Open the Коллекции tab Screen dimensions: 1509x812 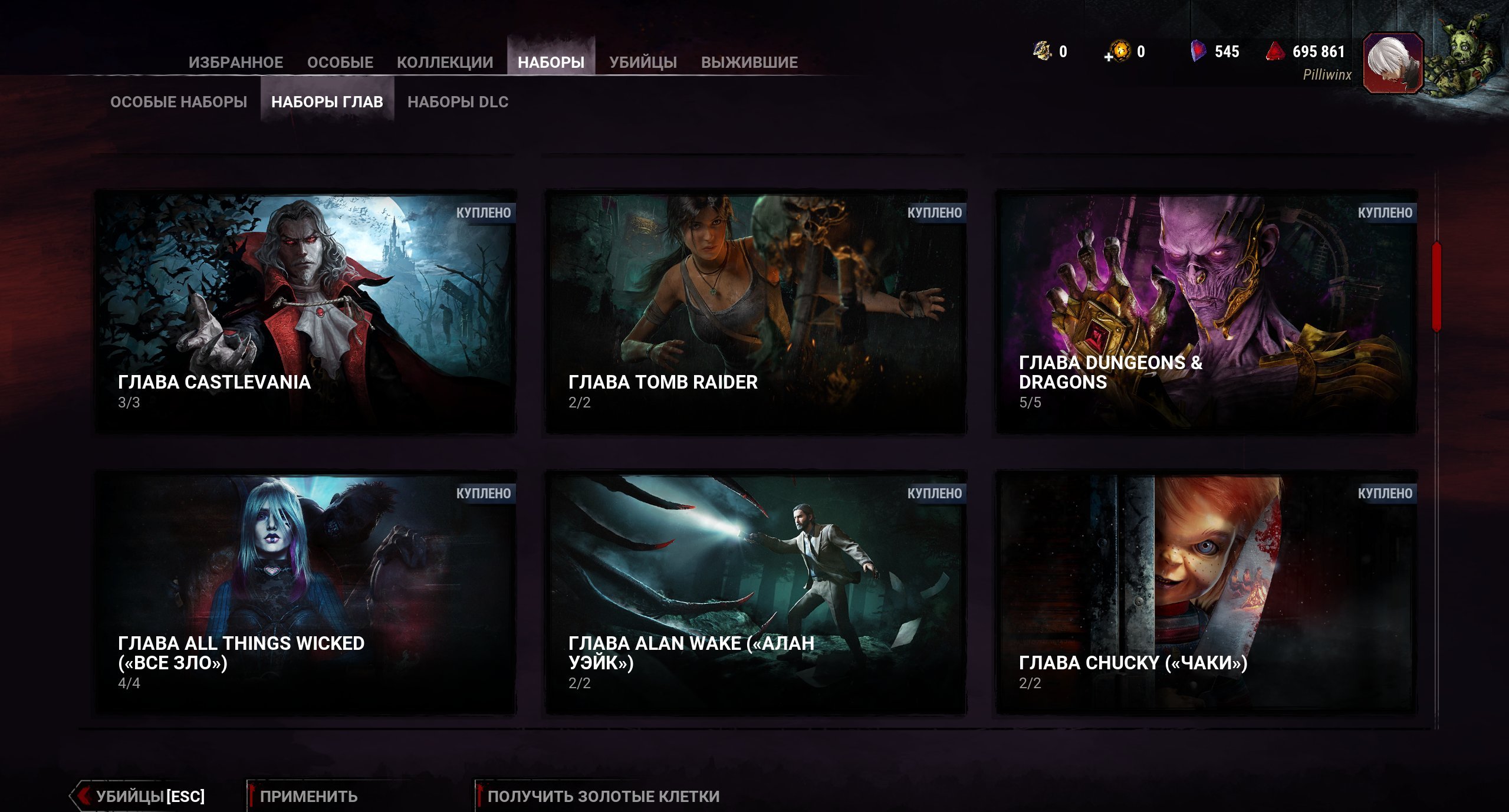[x=445, y=62]
